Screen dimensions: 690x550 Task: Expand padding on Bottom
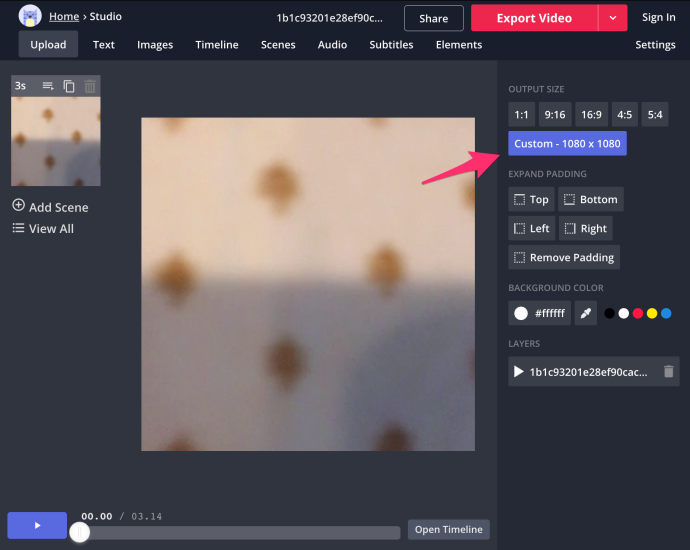(591, 199)
